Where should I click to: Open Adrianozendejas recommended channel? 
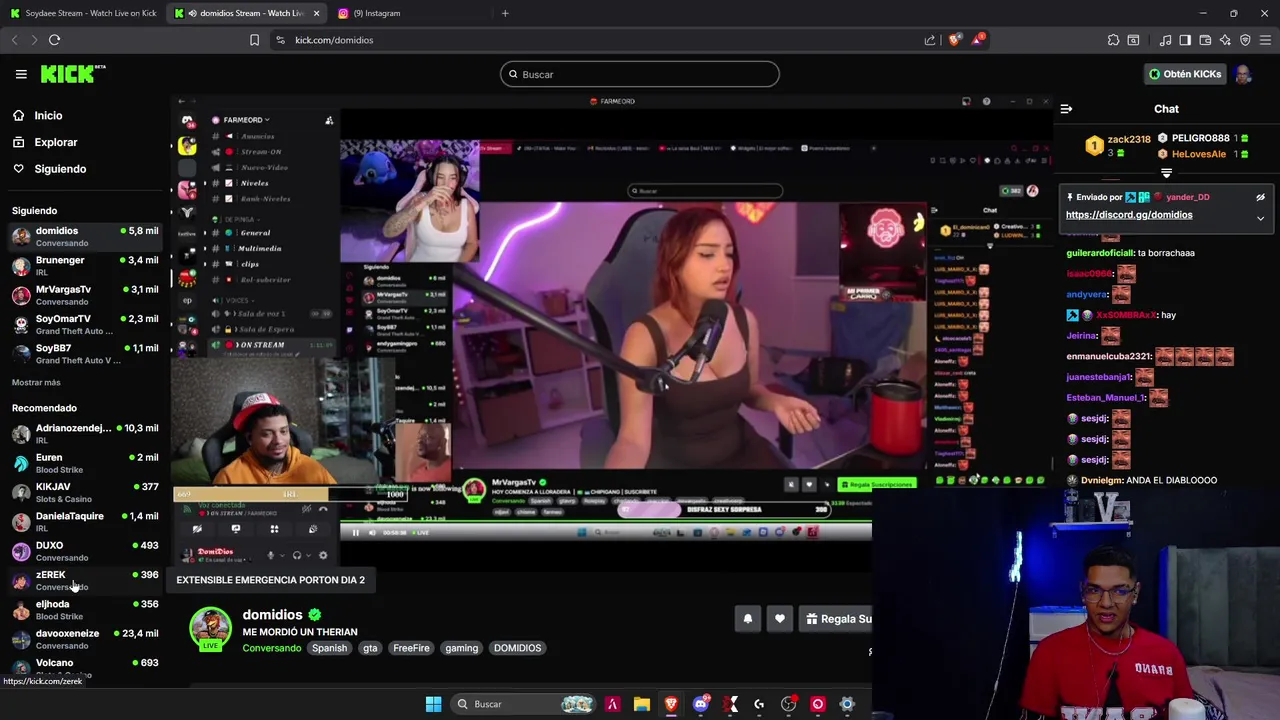pyautogui.click(x=85, y=433)
